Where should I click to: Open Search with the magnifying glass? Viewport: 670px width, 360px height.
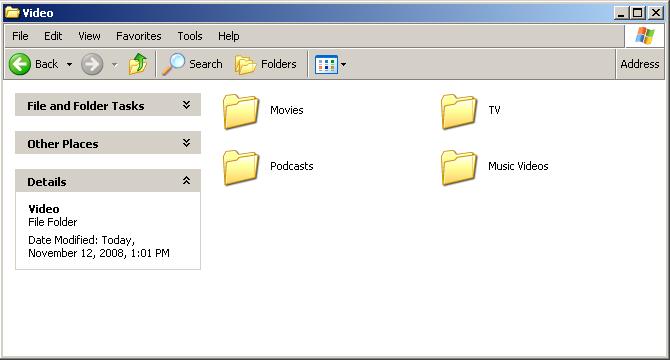pos(173,64)
